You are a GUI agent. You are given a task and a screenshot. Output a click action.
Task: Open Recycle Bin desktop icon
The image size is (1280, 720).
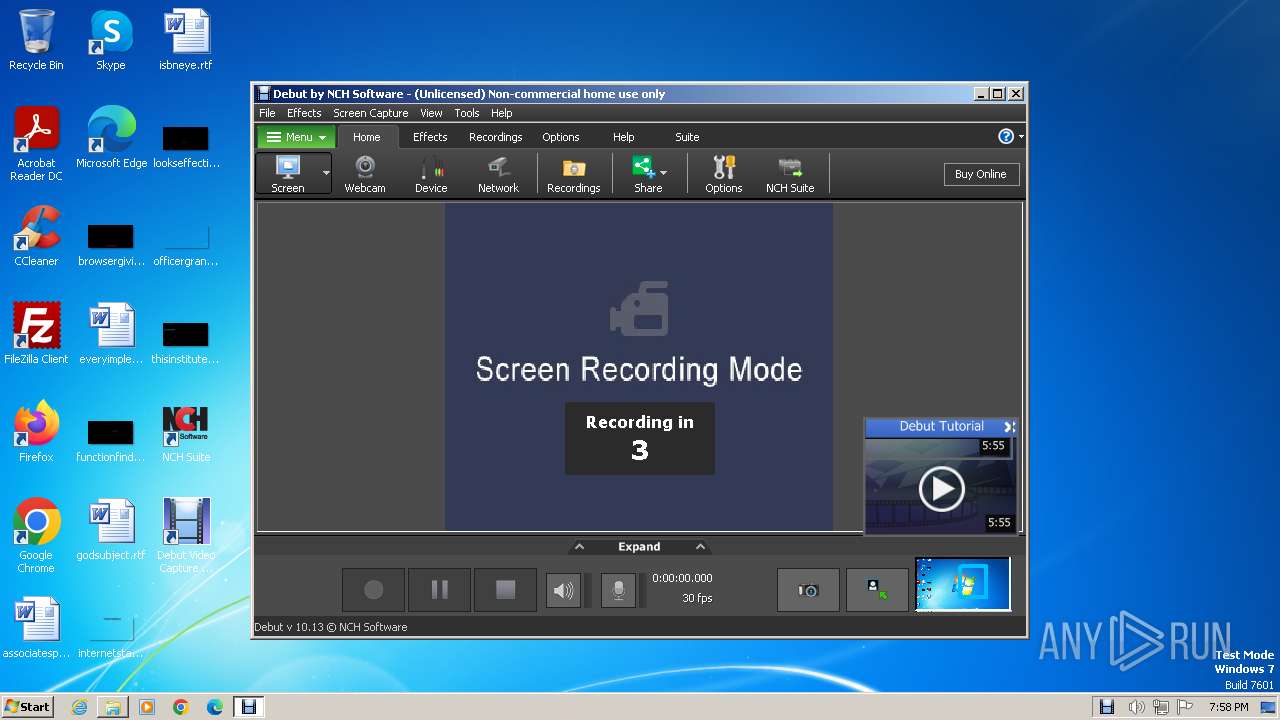(x=36, y=40)
